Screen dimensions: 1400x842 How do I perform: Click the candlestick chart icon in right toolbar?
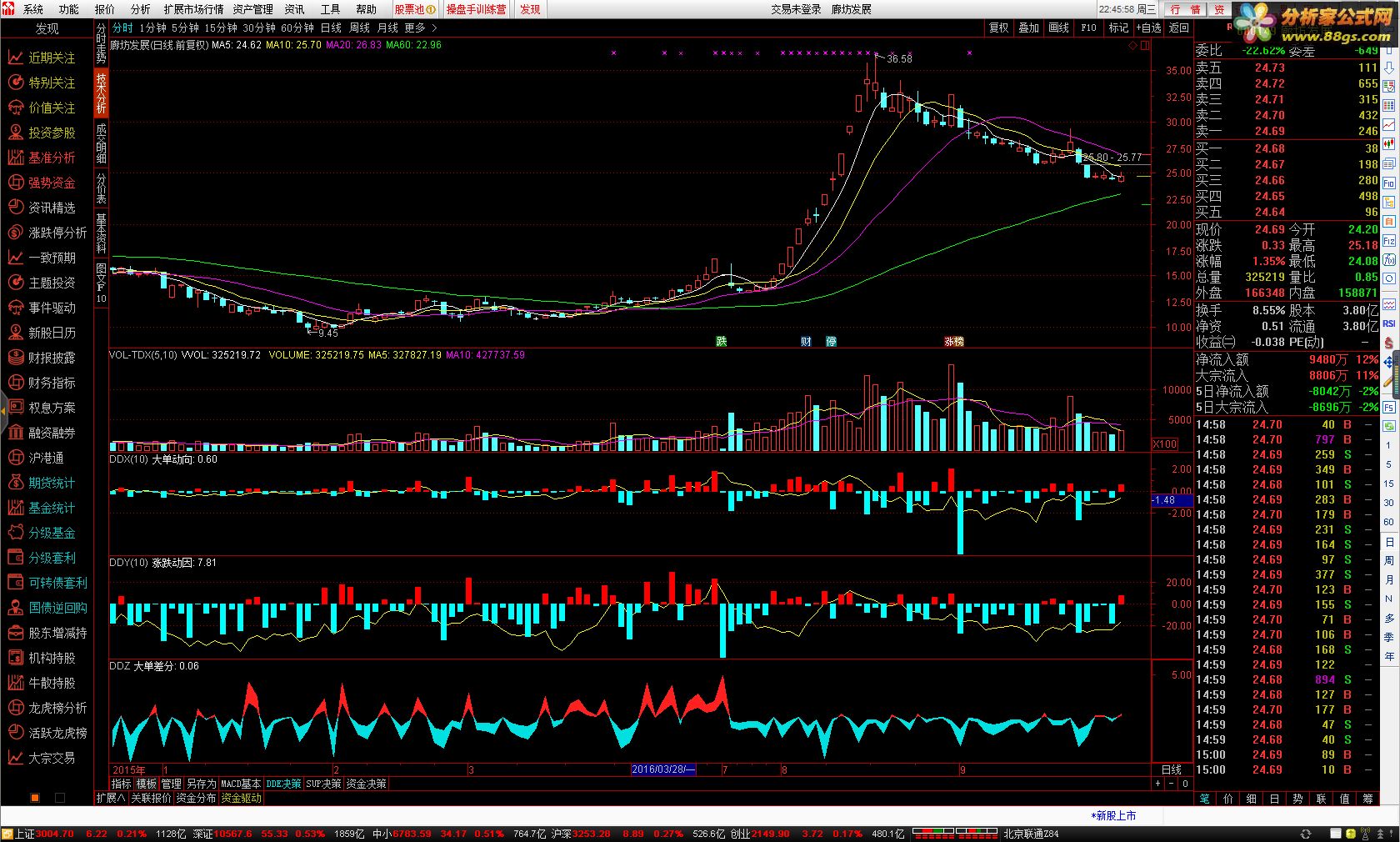tap(1389, 143)
